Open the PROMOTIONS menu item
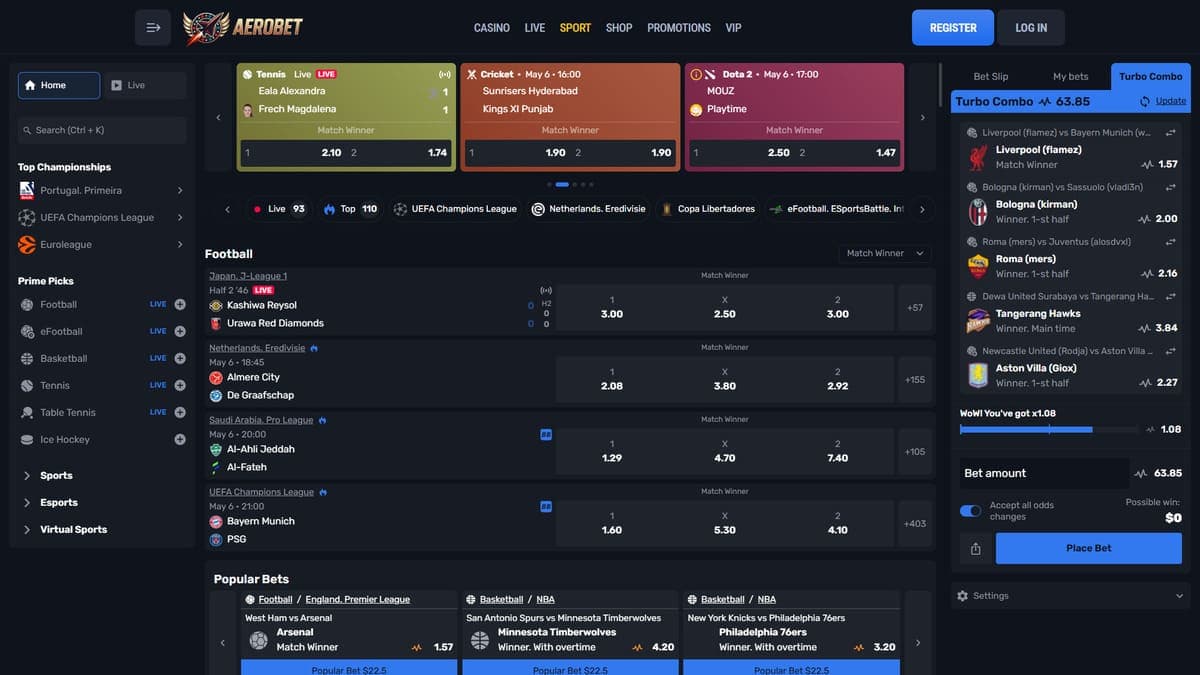The width and height of the screenshot is (1200, 675). [x=679, y=28]
